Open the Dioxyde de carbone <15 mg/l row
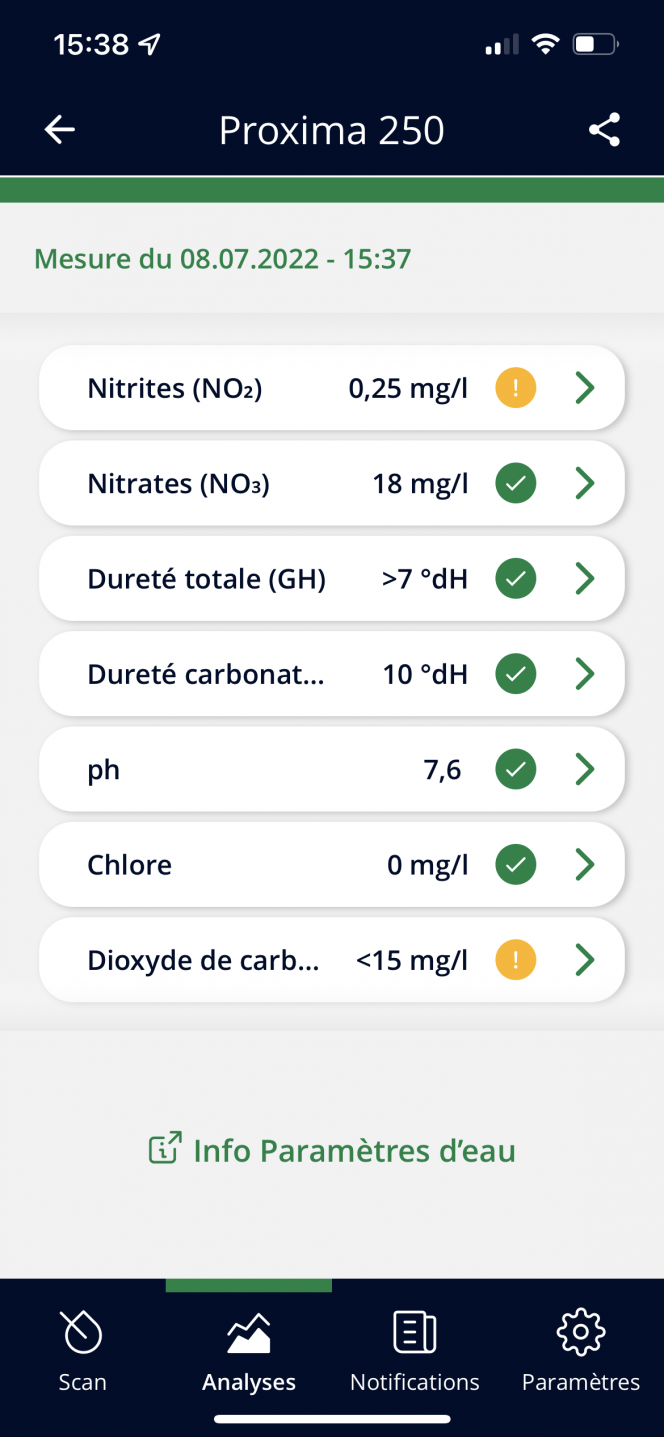The width and height of the screenshot is (664, 1437). click(x=332, y=961)
